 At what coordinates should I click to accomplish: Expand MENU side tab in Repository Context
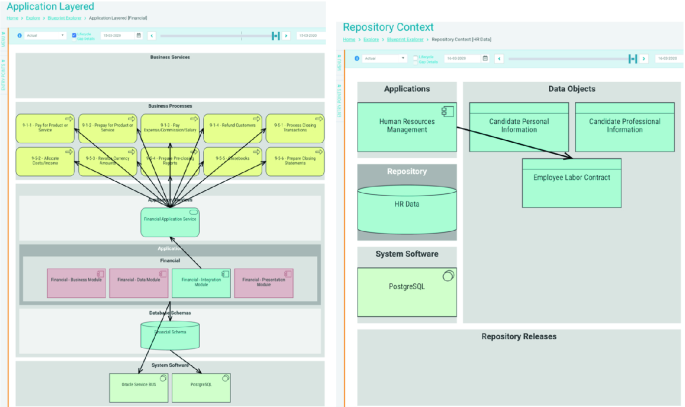click(339, 62)
